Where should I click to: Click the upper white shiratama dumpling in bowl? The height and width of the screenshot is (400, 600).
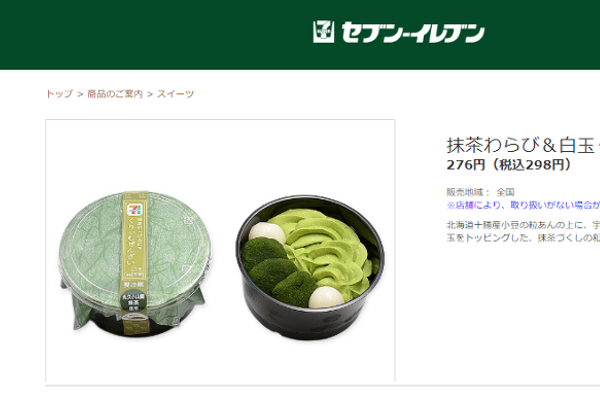(x=267, y=233)
